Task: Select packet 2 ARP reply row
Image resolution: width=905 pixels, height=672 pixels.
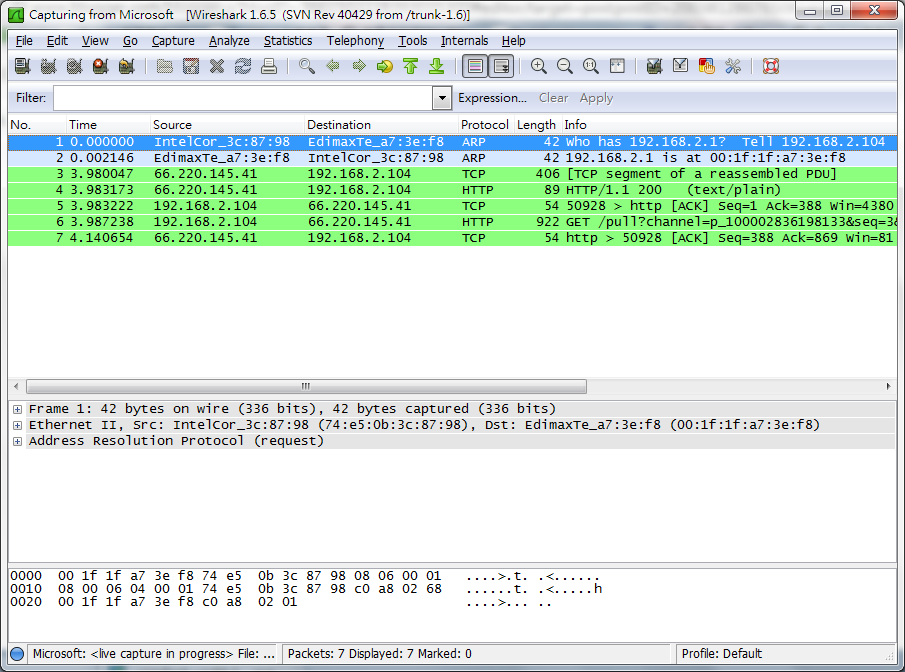Action: 452,158
